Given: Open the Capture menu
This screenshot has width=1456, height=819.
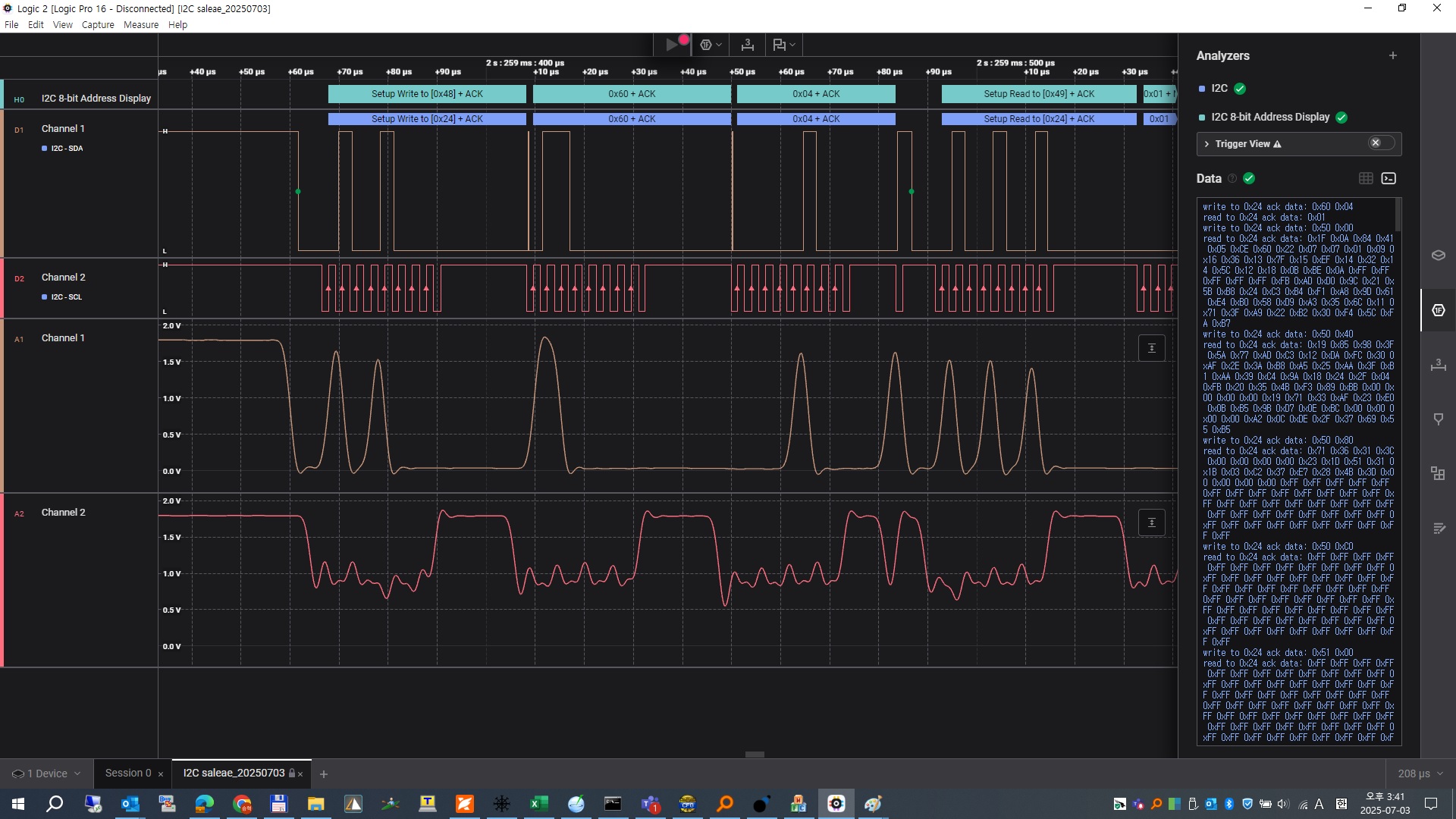Looking at the screenshot, I should tap(98, 25).
